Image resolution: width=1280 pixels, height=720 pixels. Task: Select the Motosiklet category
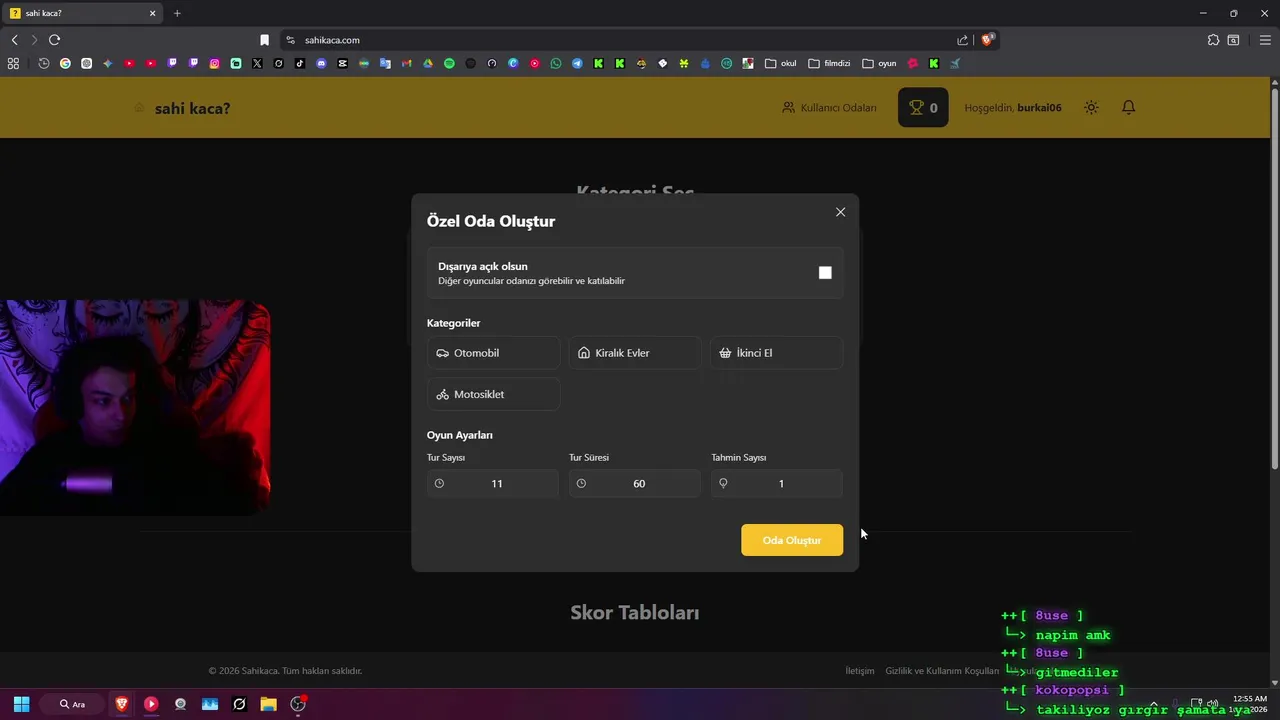click(494, 394)
